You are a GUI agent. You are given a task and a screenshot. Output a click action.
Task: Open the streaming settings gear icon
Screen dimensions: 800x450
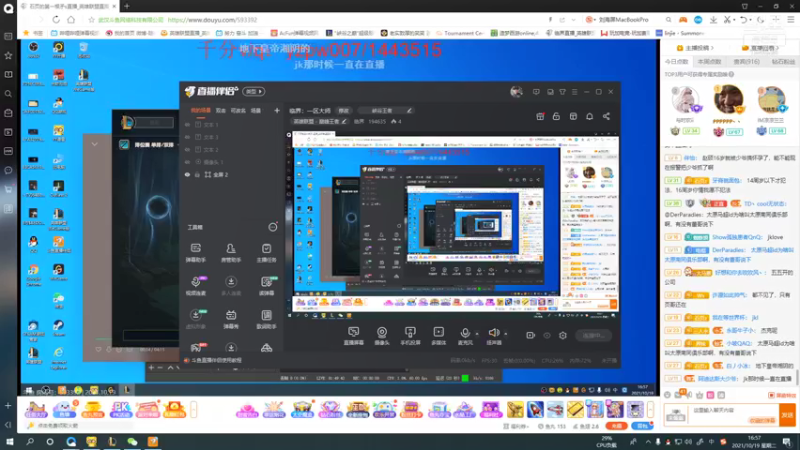pyautogui.click(x=563, y=336)
